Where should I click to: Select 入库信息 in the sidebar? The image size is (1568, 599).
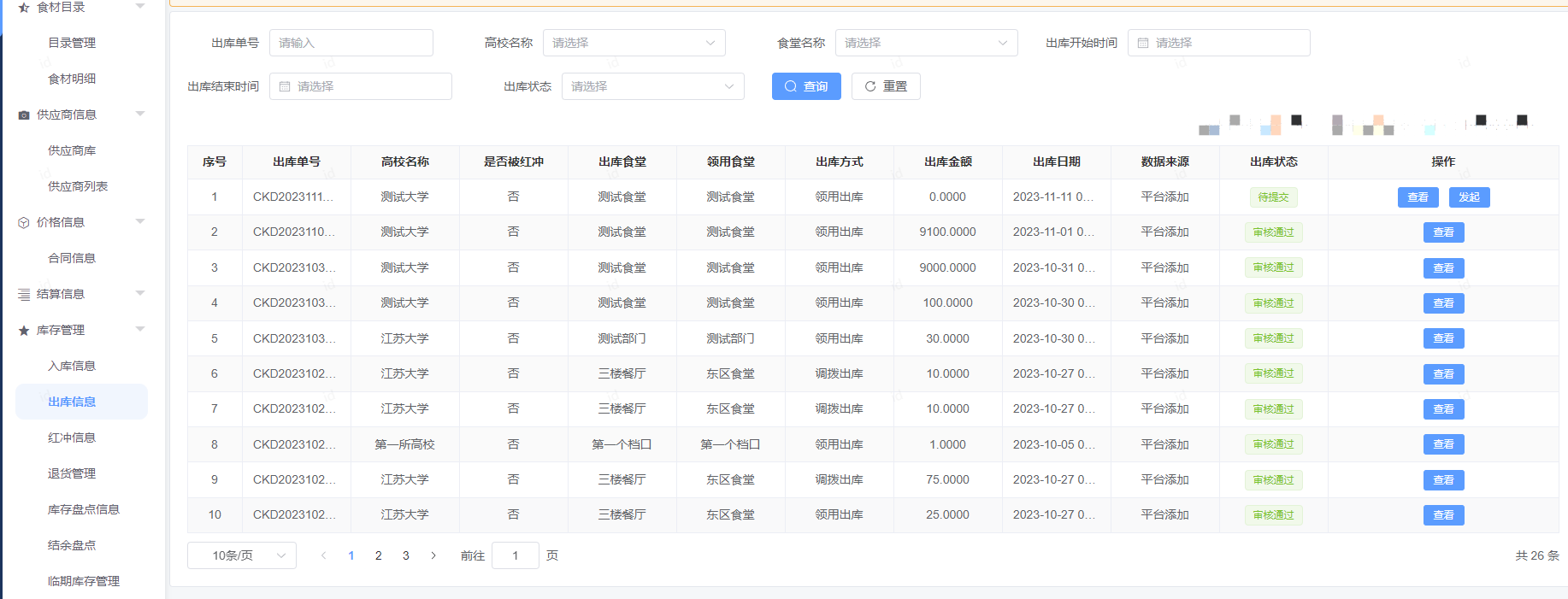pyautogui.click(x=72, y=366)
